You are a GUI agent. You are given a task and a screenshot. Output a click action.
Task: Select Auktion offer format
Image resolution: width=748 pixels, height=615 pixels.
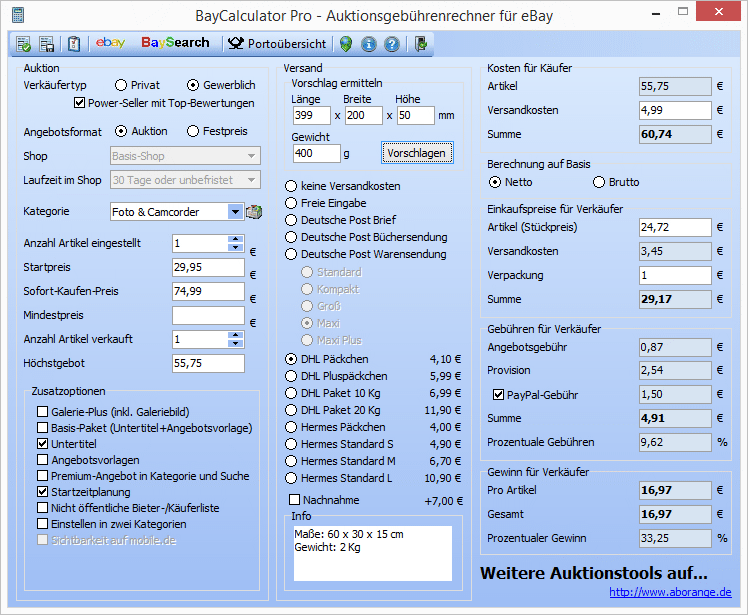[141, 131]
